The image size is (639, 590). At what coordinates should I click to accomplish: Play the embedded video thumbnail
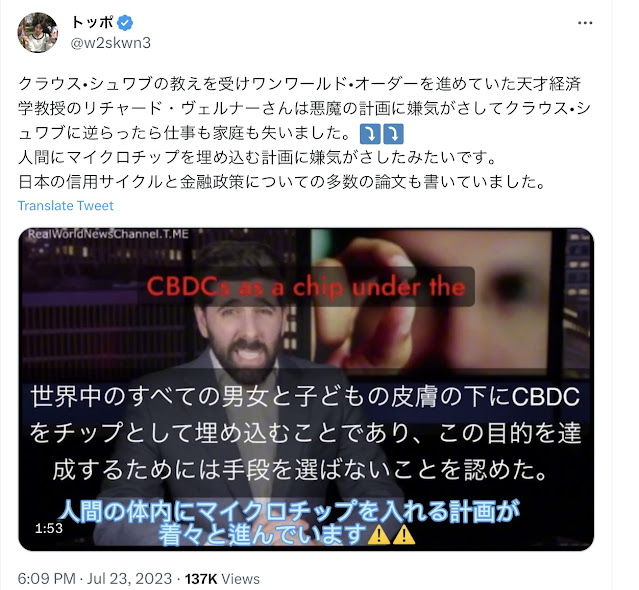(306, 389)
